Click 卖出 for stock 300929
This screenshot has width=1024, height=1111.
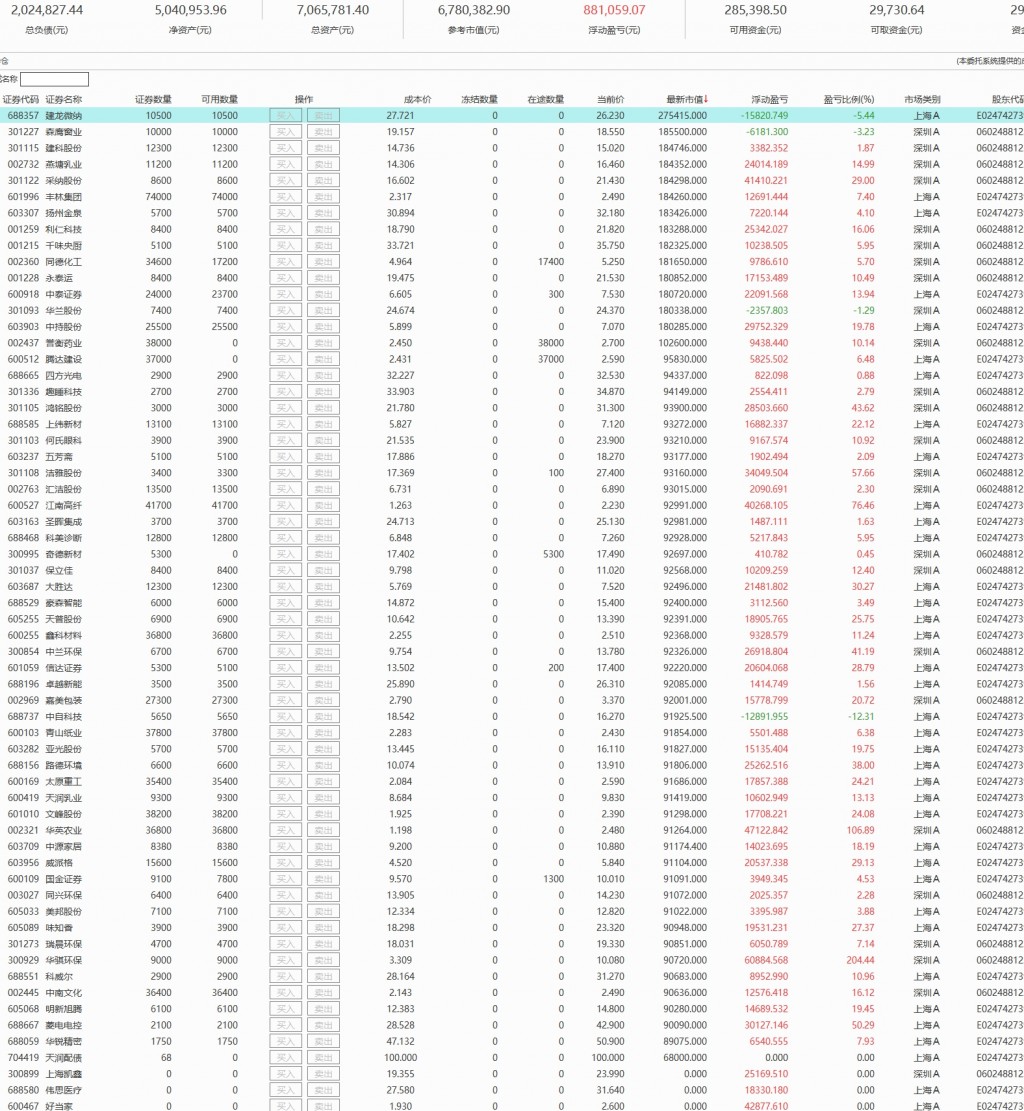[x=323, y=960]
